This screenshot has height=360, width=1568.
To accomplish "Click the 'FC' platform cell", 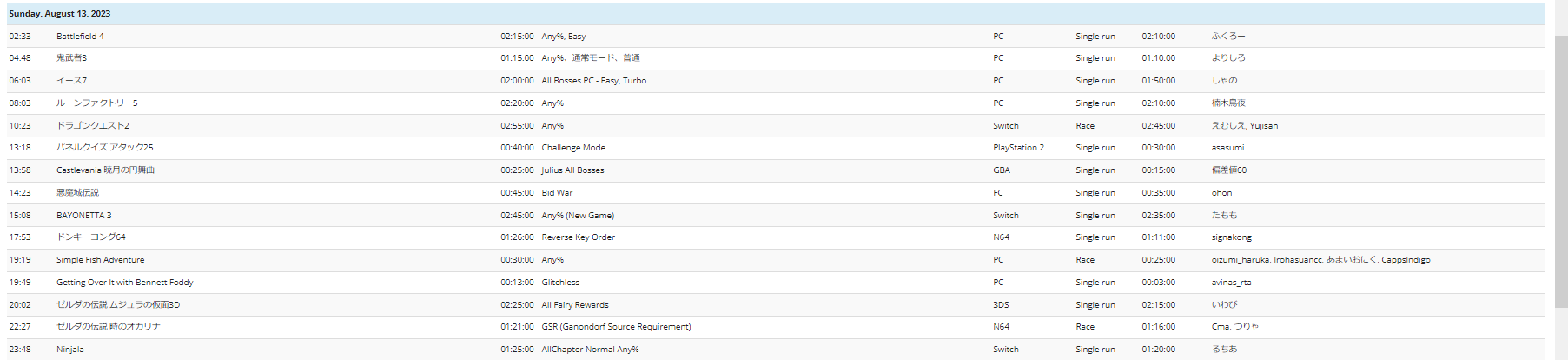I will (998, 193).
